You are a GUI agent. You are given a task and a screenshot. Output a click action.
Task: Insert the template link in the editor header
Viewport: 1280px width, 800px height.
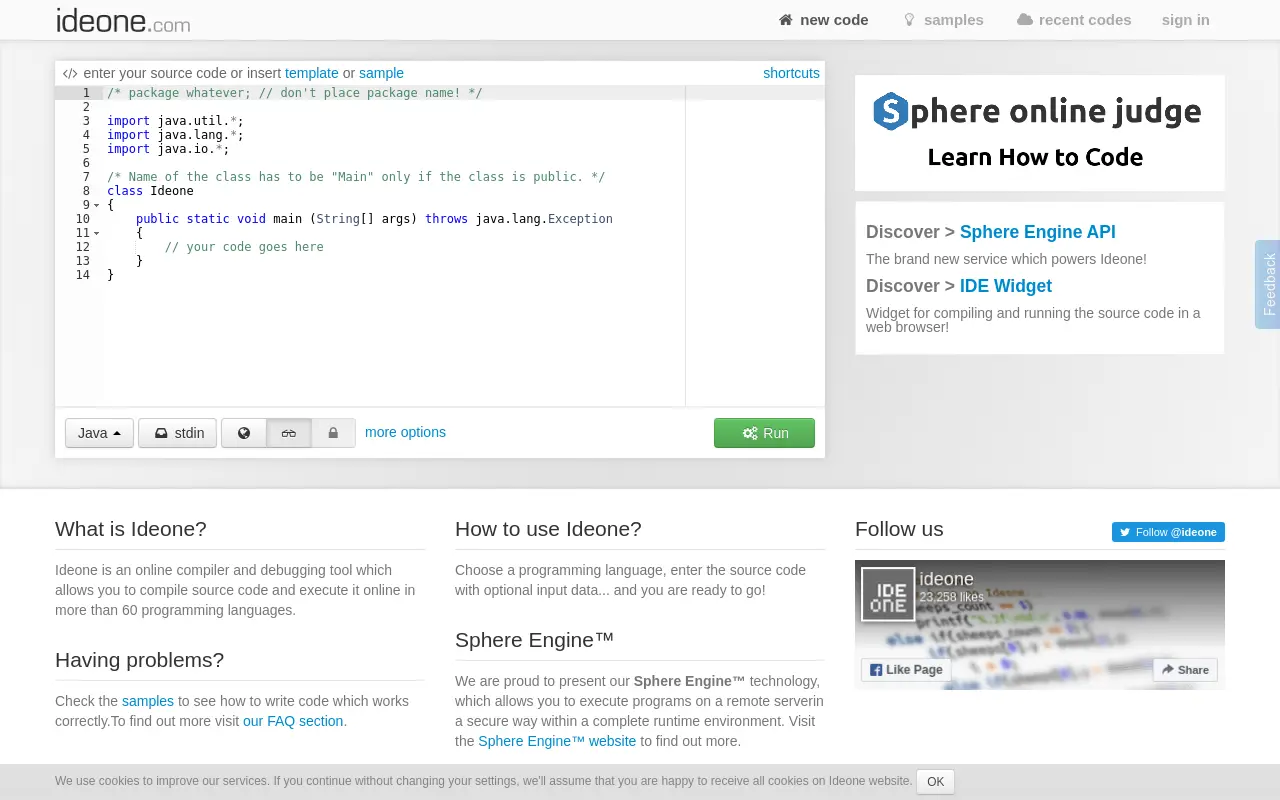(x=312, y=73)
